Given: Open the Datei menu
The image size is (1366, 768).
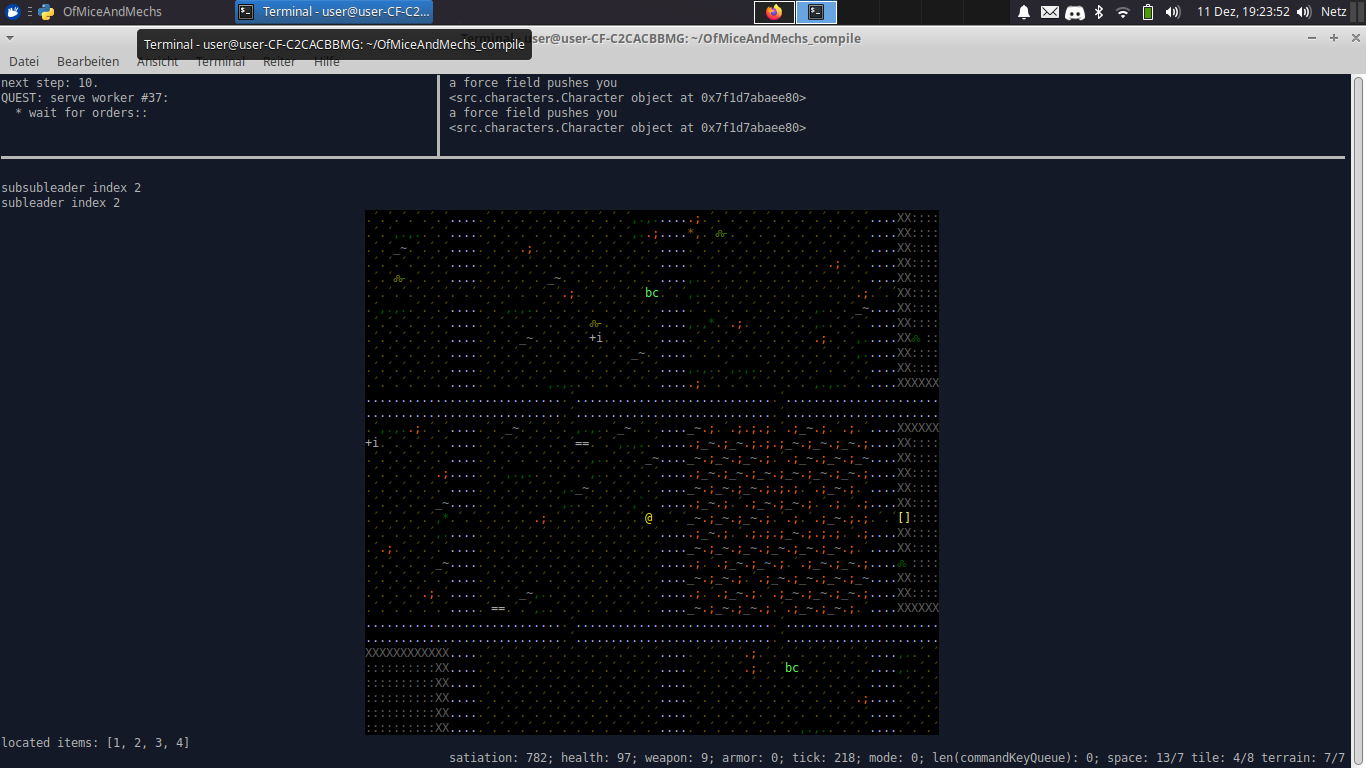Looking at the screenshot, I should [x=24, y=61].
